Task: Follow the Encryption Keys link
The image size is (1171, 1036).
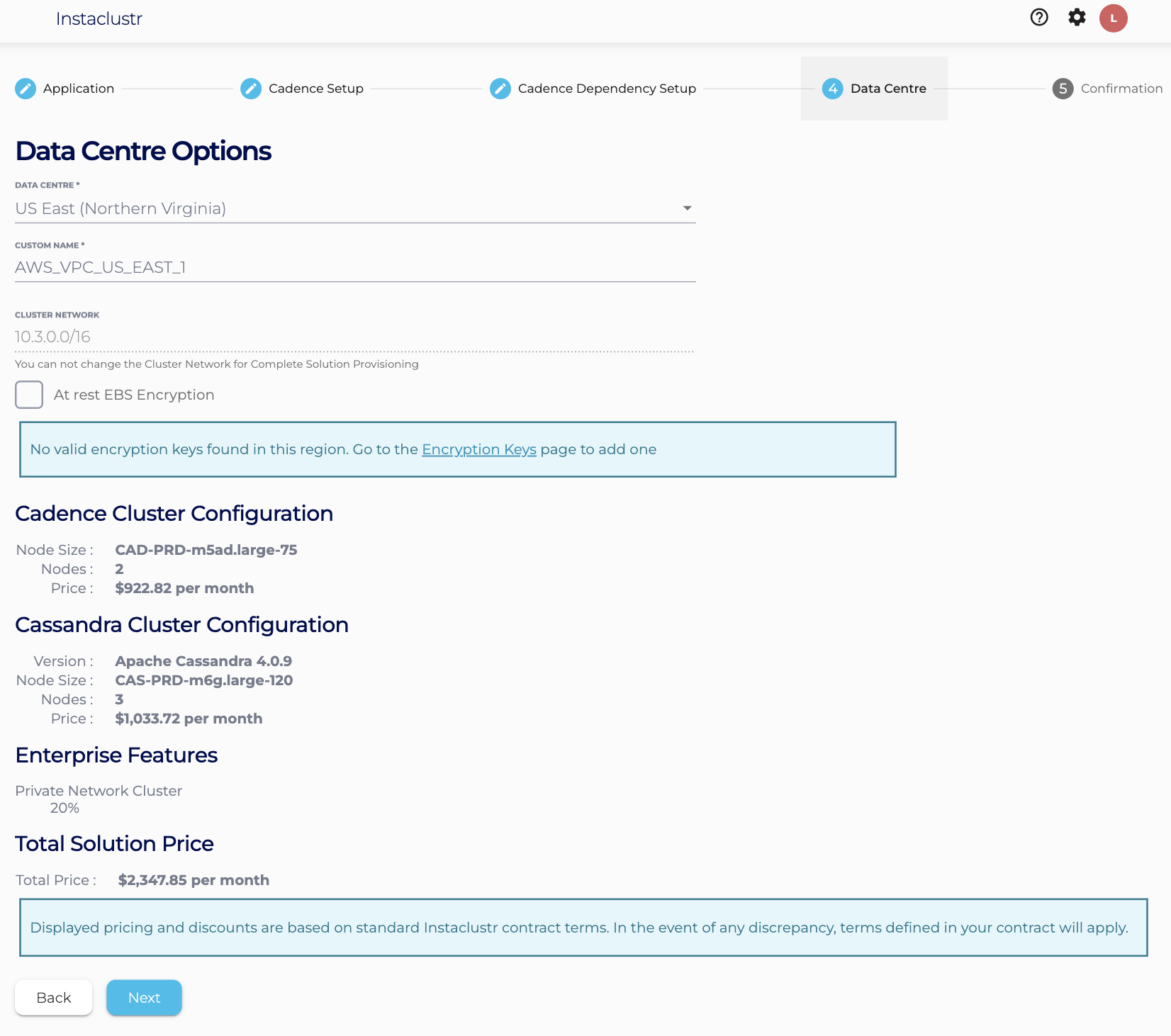Action: [x=478, y=449]
